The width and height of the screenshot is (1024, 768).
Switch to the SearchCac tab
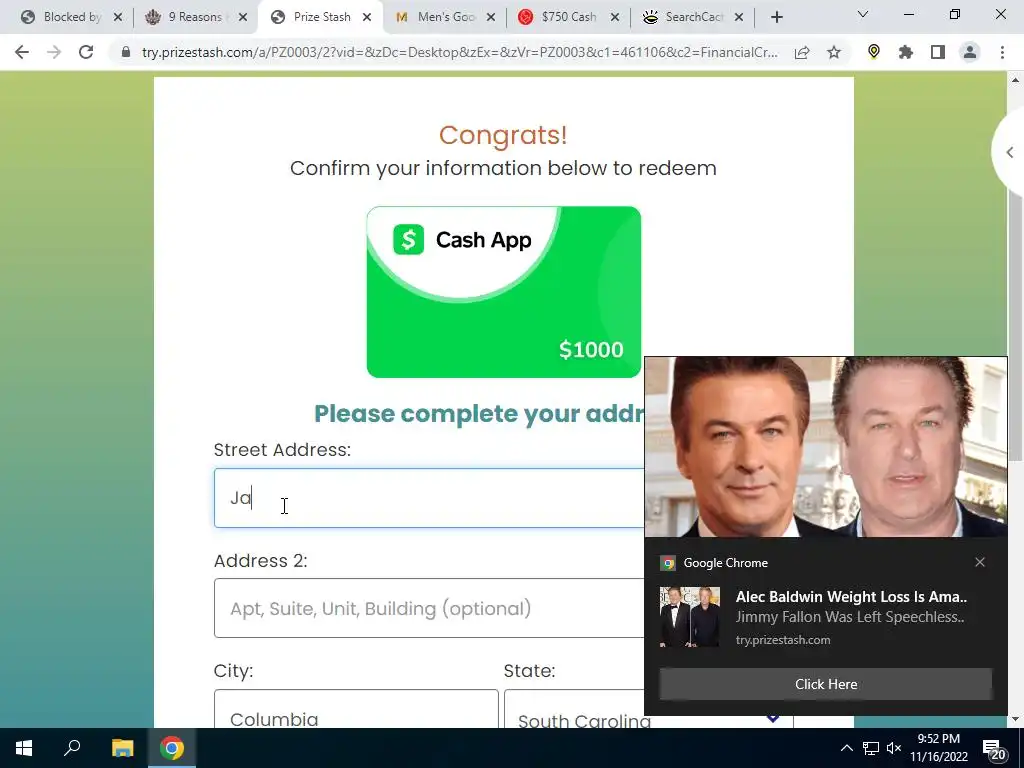coord(694,17)
